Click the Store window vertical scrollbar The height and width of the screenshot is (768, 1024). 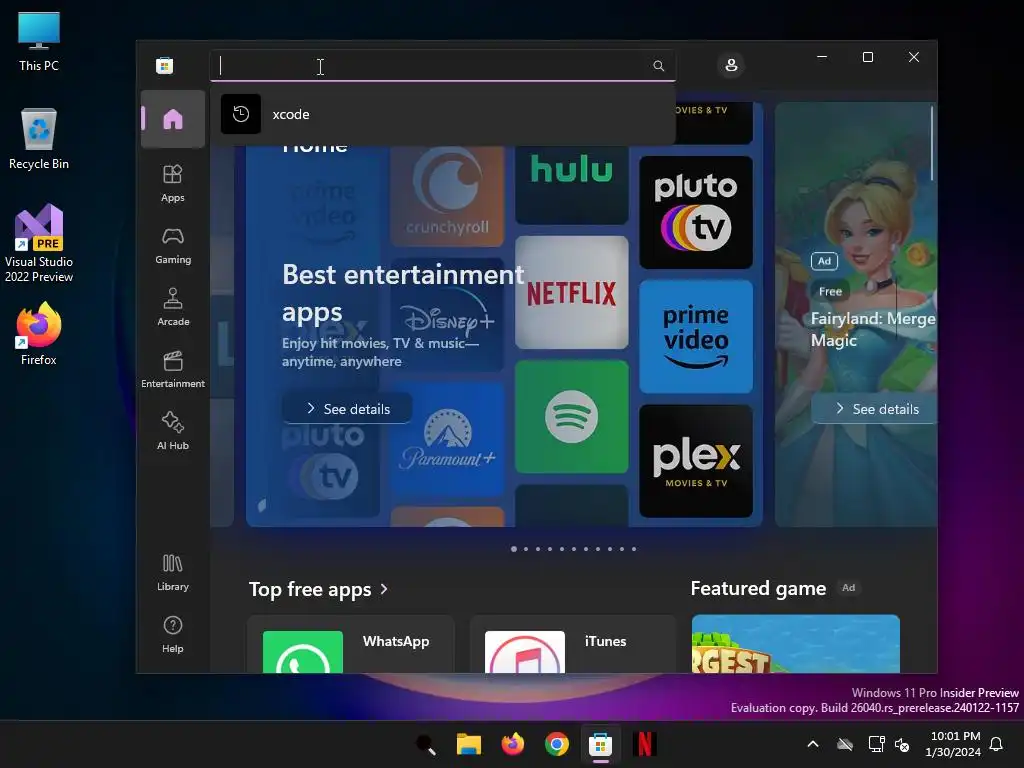(932, 144)
